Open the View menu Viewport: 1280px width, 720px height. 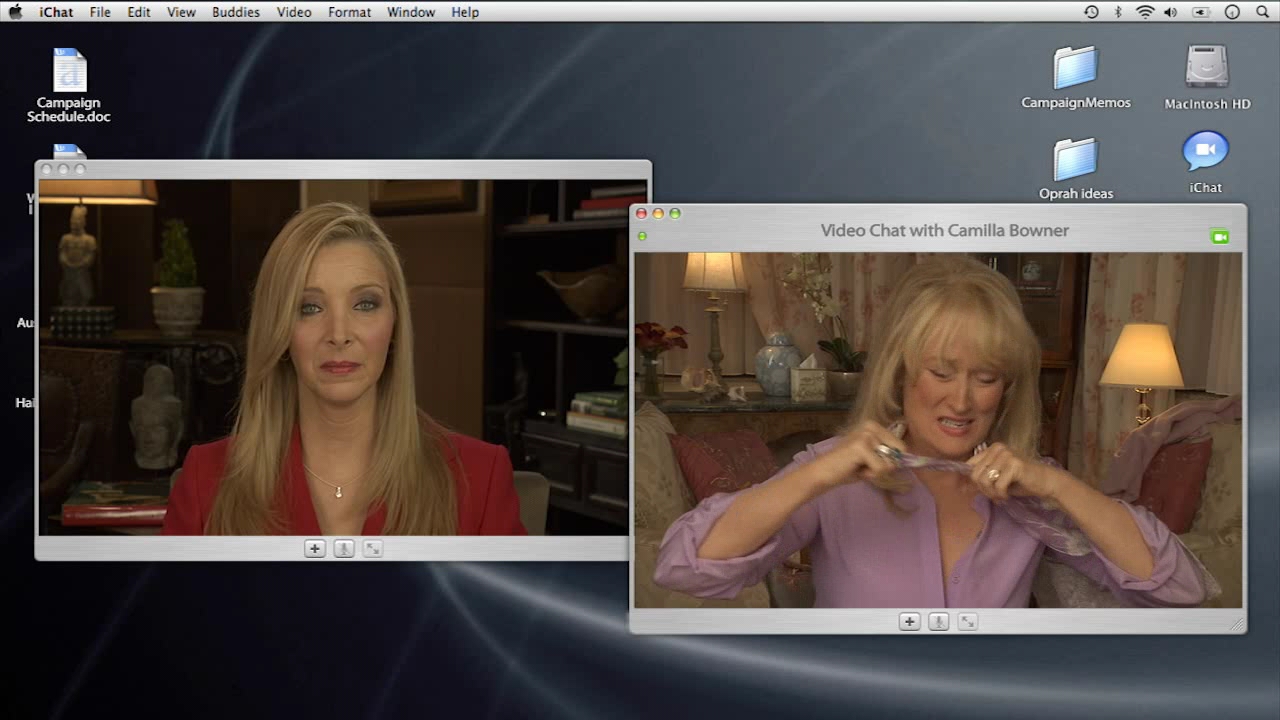point(181,12)
